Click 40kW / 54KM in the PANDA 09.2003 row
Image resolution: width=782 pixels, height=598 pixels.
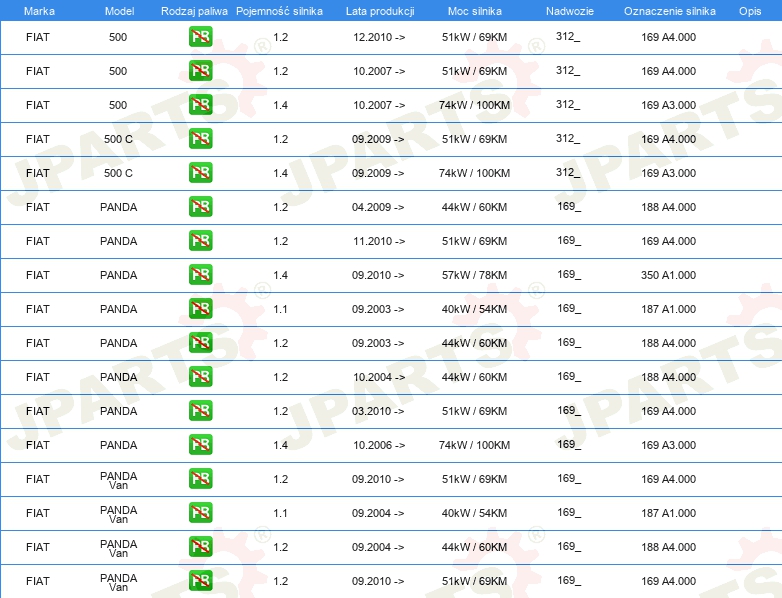(474, 309)
